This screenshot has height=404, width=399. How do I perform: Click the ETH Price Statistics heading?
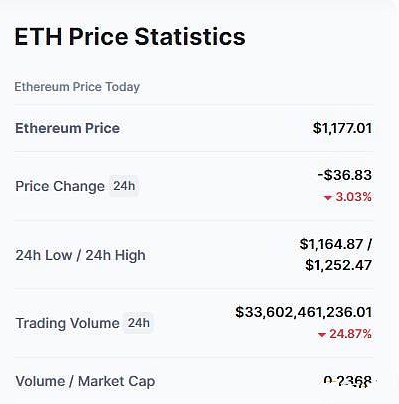tap(130, 36)
